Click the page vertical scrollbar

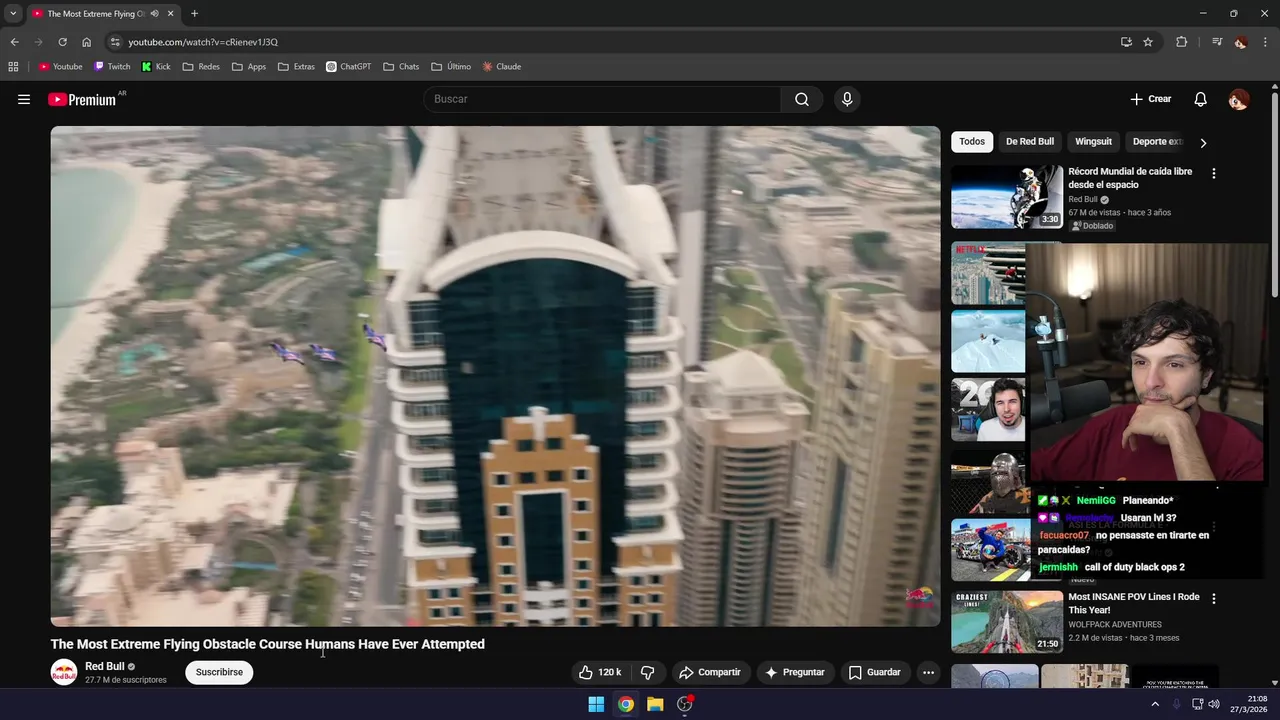coord(1274,195)
